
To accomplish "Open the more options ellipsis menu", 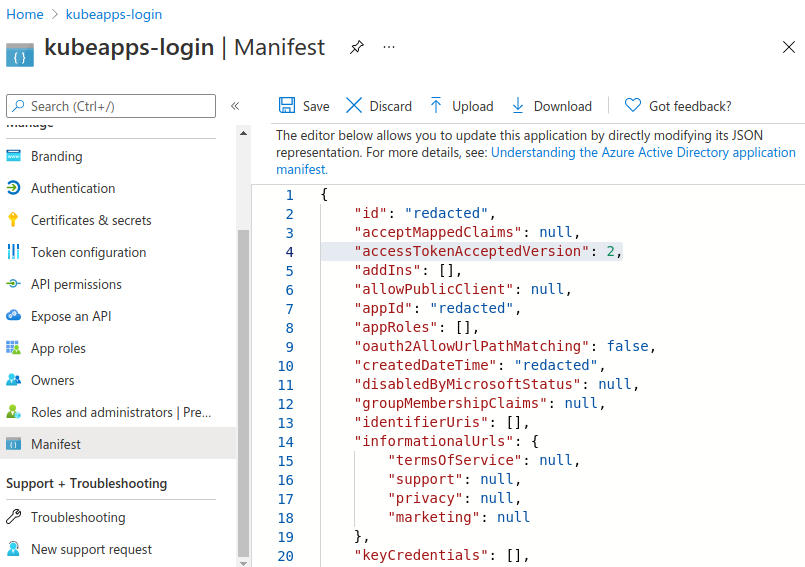I will (389, 47).
